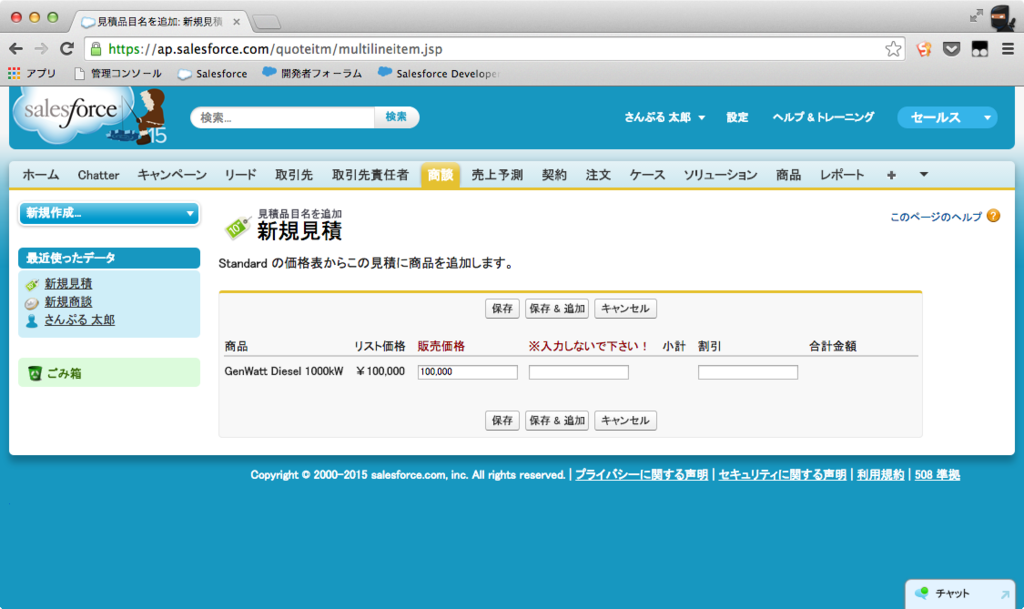
Task: Open the 売上予測 tab
Action: tap(497, 175)
